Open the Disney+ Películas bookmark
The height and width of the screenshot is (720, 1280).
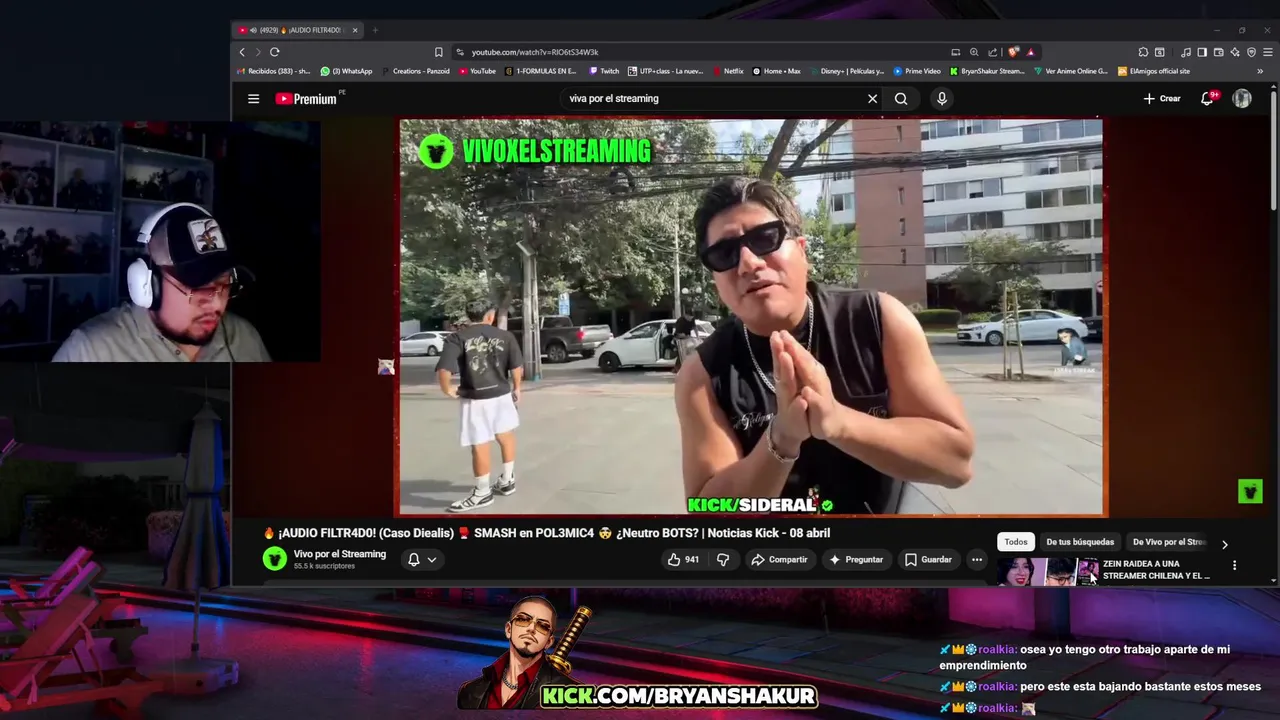(846, 71)
